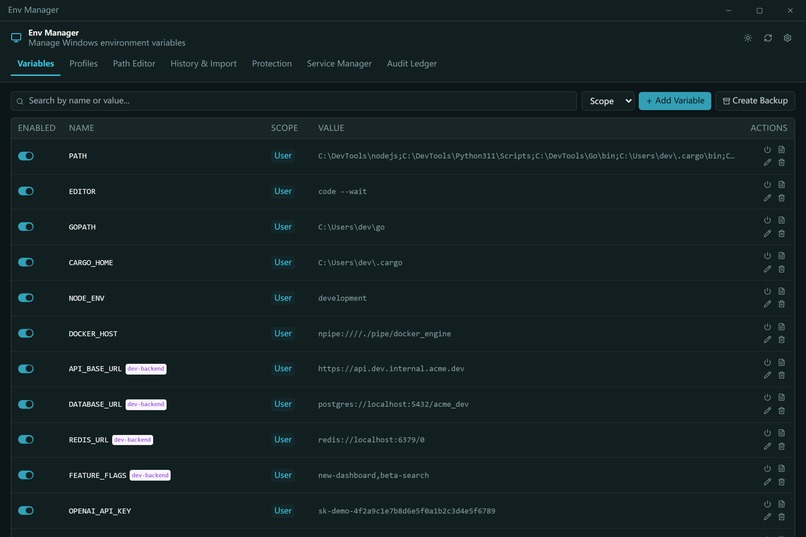806x537 pixels.
Task: Delete the PATH variable with the trash icon
Action: [781, 162]
